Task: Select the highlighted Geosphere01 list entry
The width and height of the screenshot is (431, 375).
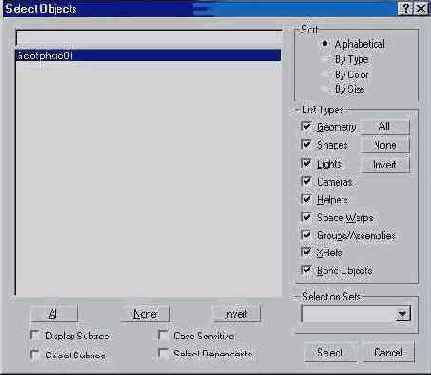Action: 149,55
